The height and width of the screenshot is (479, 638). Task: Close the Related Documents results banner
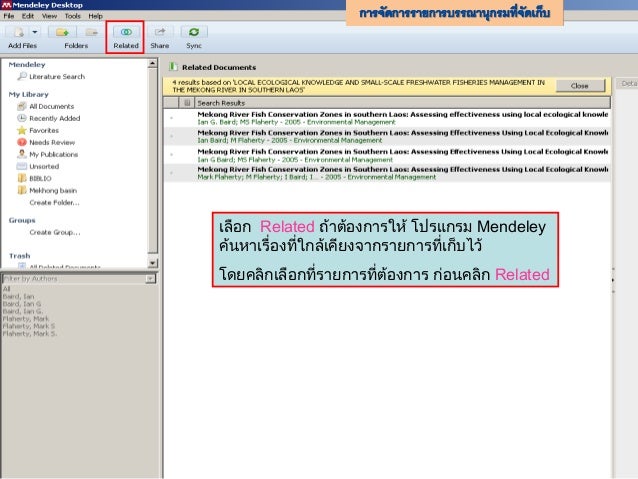pyautogui.click(x=580, y=86)
